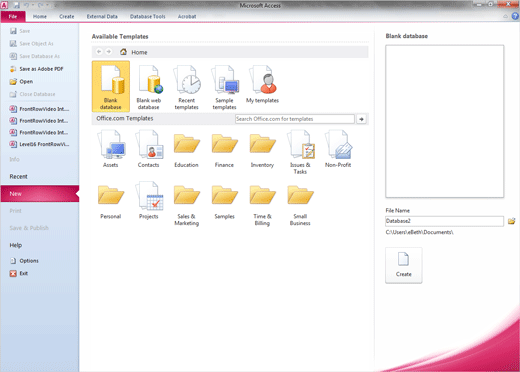Switch to the Create ribbon tab
The height and width of the screenshot is (372, 520).
pos(67,16)
